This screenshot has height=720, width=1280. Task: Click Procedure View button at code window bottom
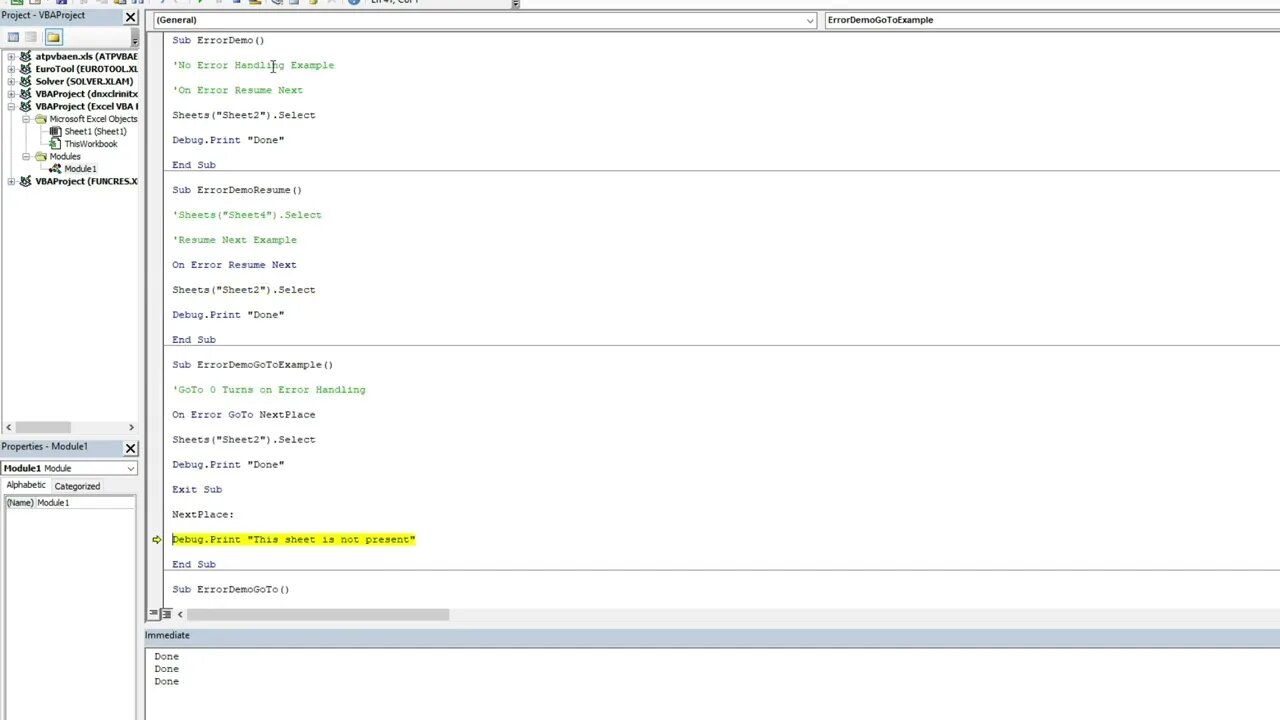153,614
